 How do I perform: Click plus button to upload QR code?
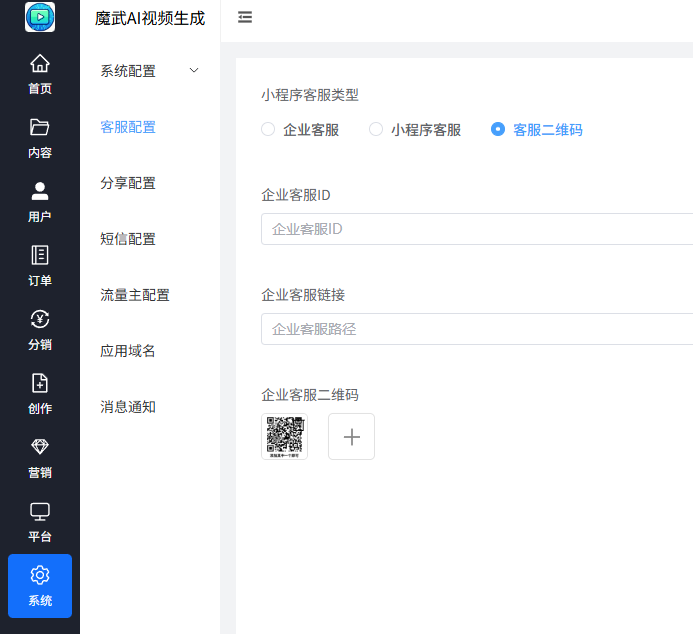click(351, 437)
